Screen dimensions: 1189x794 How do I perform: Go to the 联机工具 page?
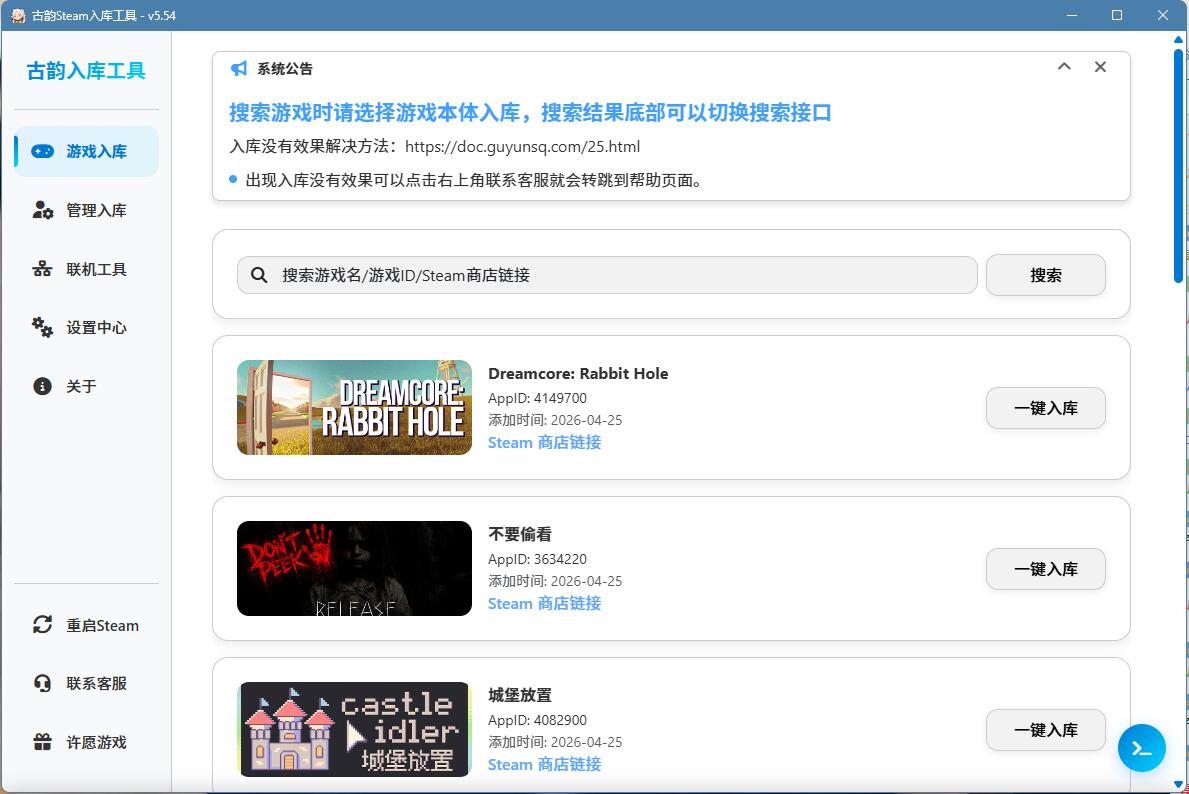pyautogui.click(x=86, y=268)
